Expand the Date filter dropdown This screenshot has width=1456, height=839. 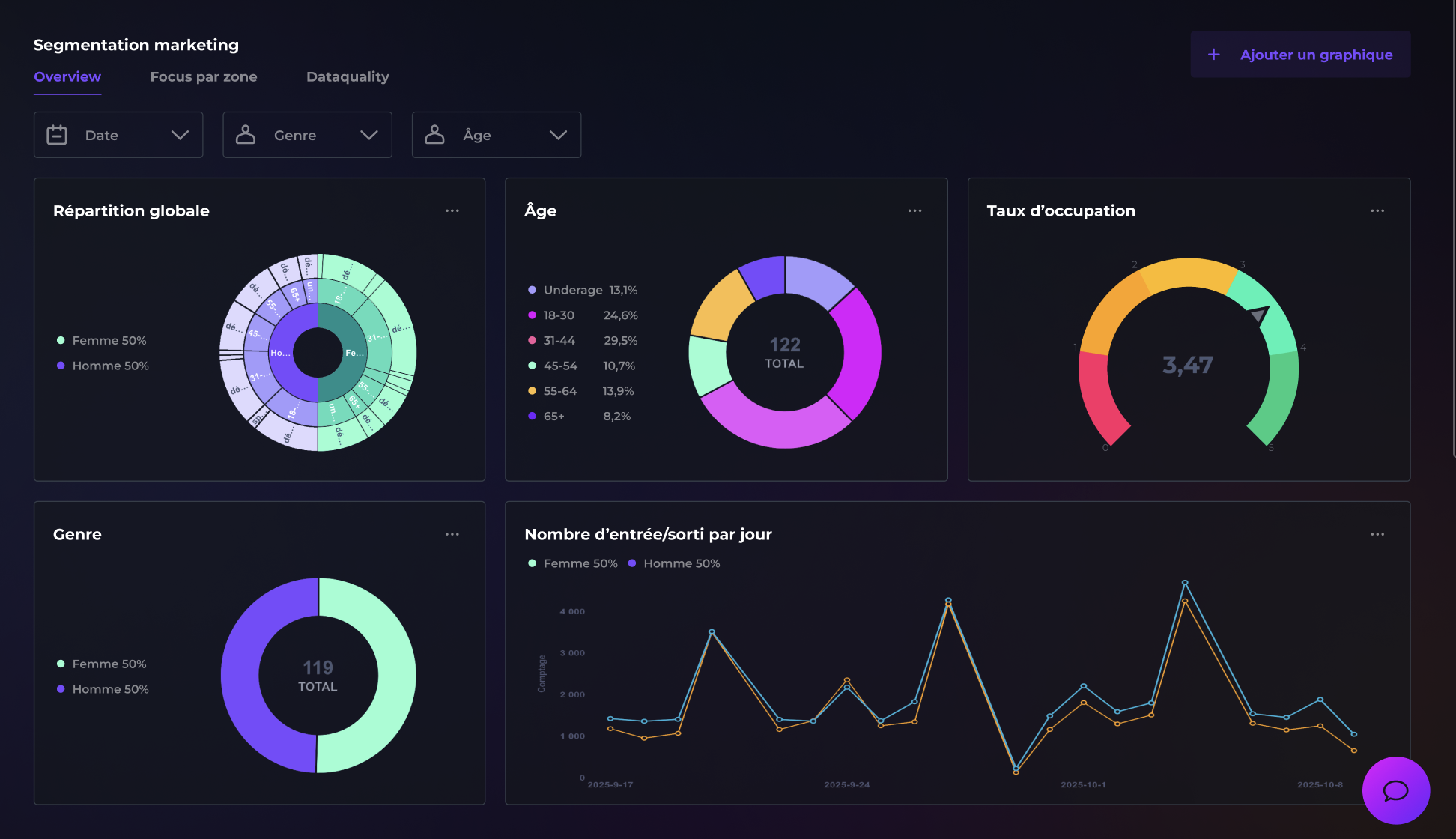180,135
